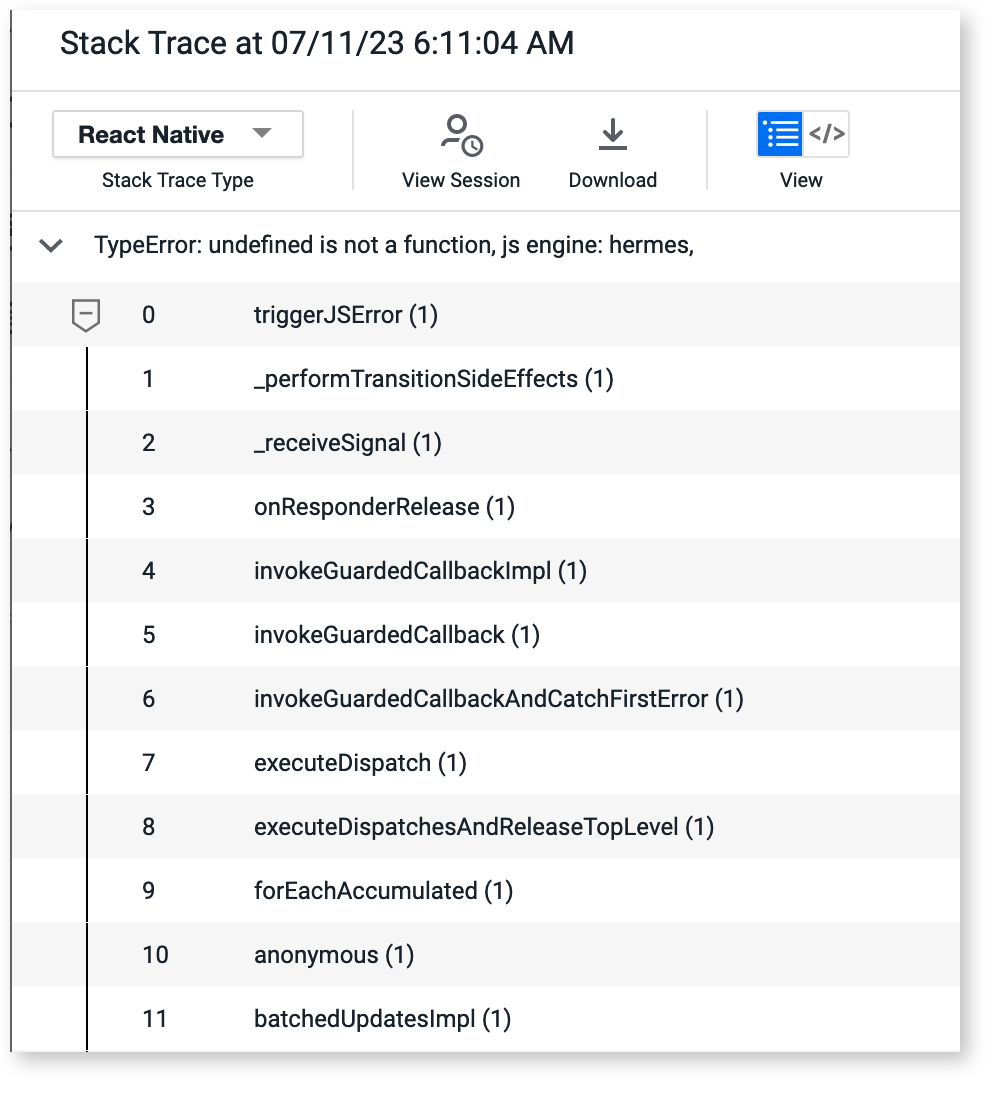The width and height of the screenshot is (1008, 1108).
Task: Select the onResponderRelease frame
Action: [486, 507]
